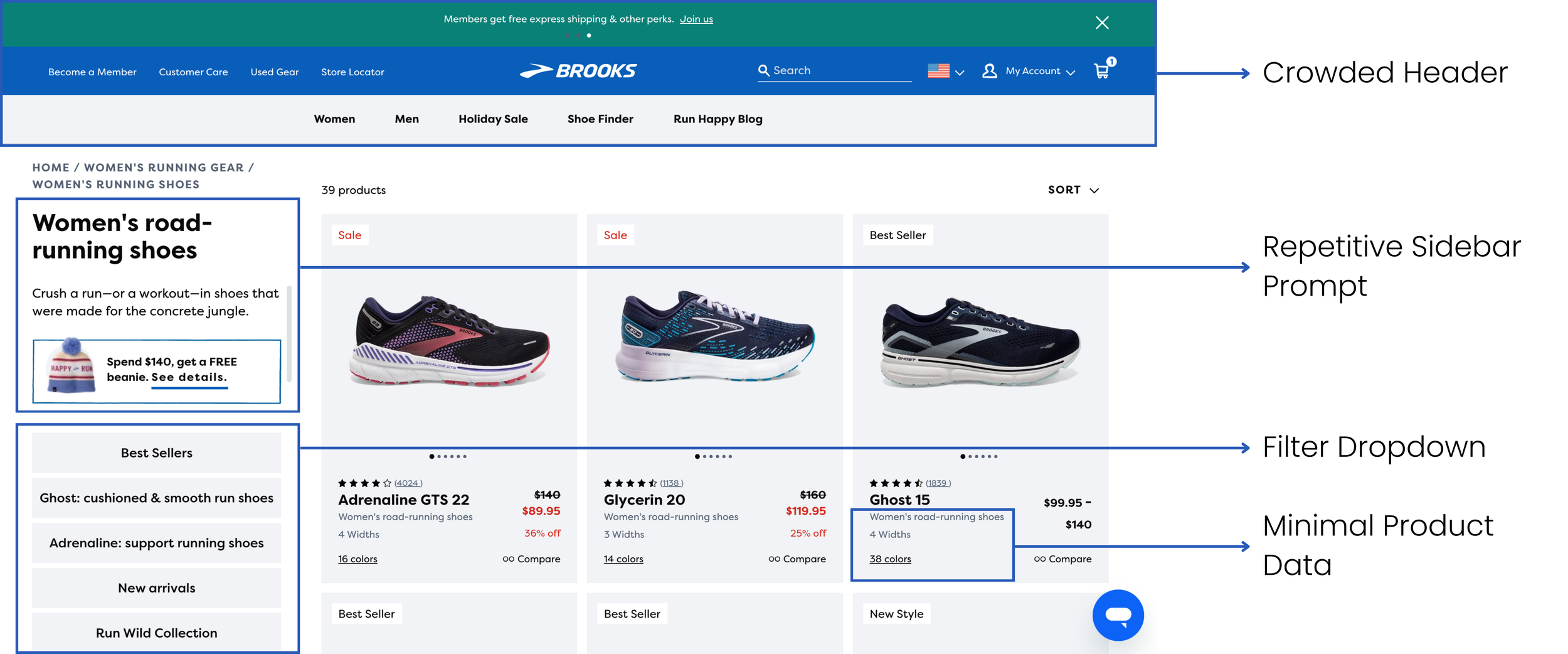Open the Women menu
1568x654 pixels.
334,119
